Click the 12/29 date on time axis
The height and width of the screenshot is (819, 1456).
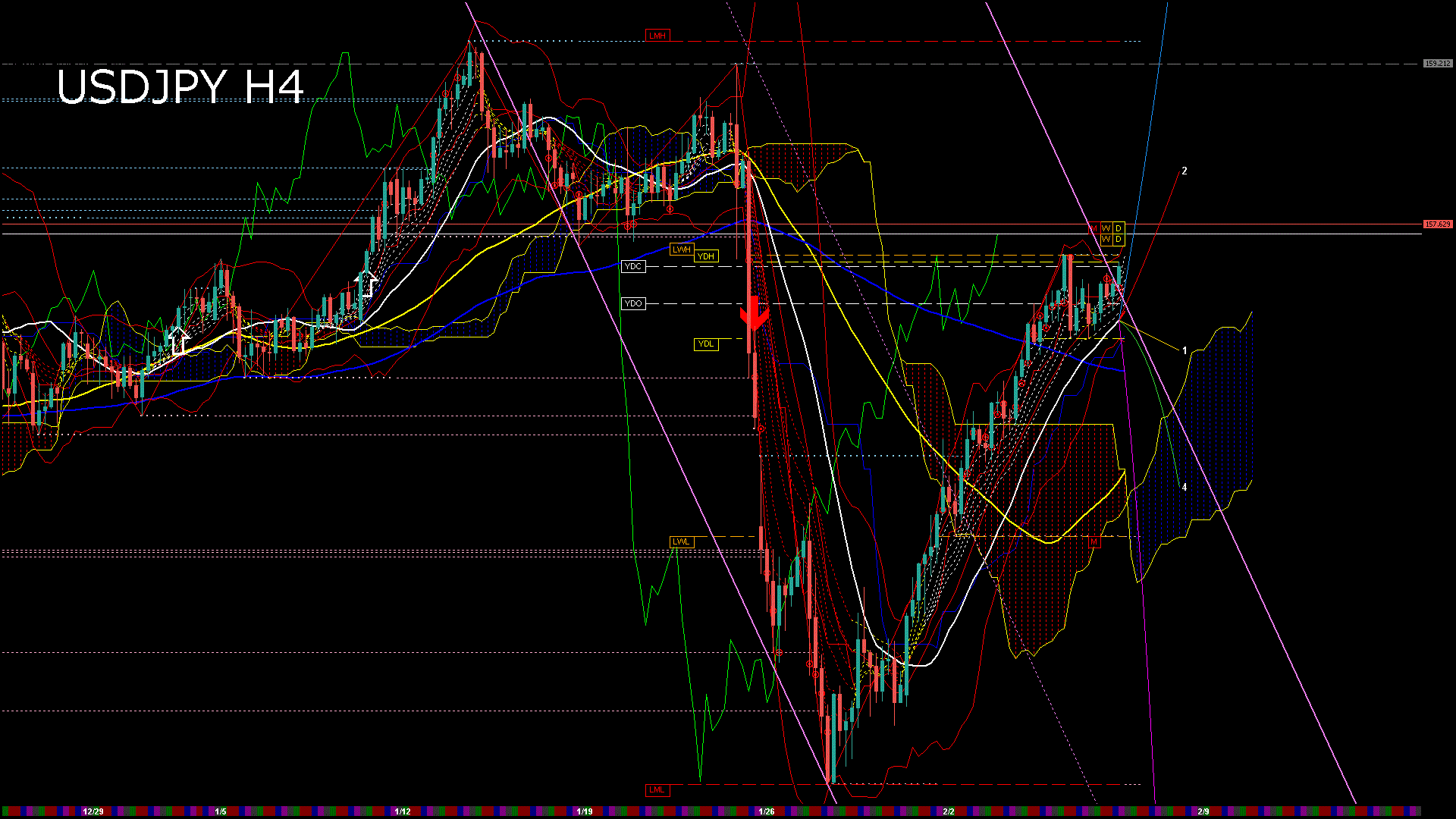coord(93,811)
